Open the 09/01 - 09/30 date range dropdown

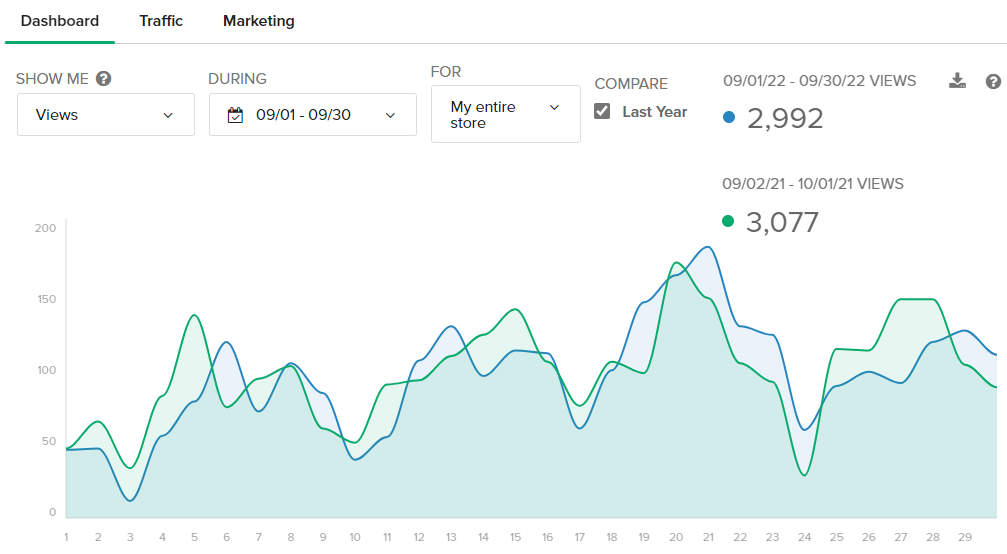tap(312, 115)
